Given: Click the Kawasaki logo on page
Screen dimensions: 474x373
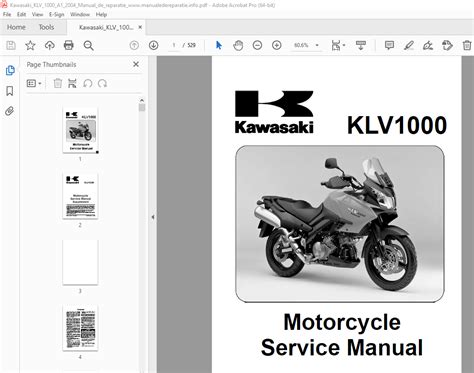Looking at the screenshot, I should tap(274, 112).
